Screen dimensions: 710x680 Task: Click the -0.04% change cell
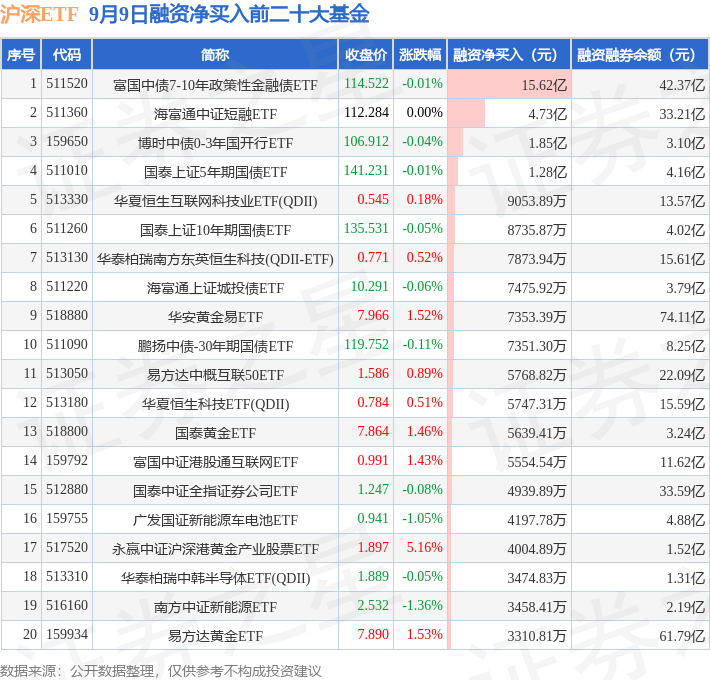coord(422,141)
